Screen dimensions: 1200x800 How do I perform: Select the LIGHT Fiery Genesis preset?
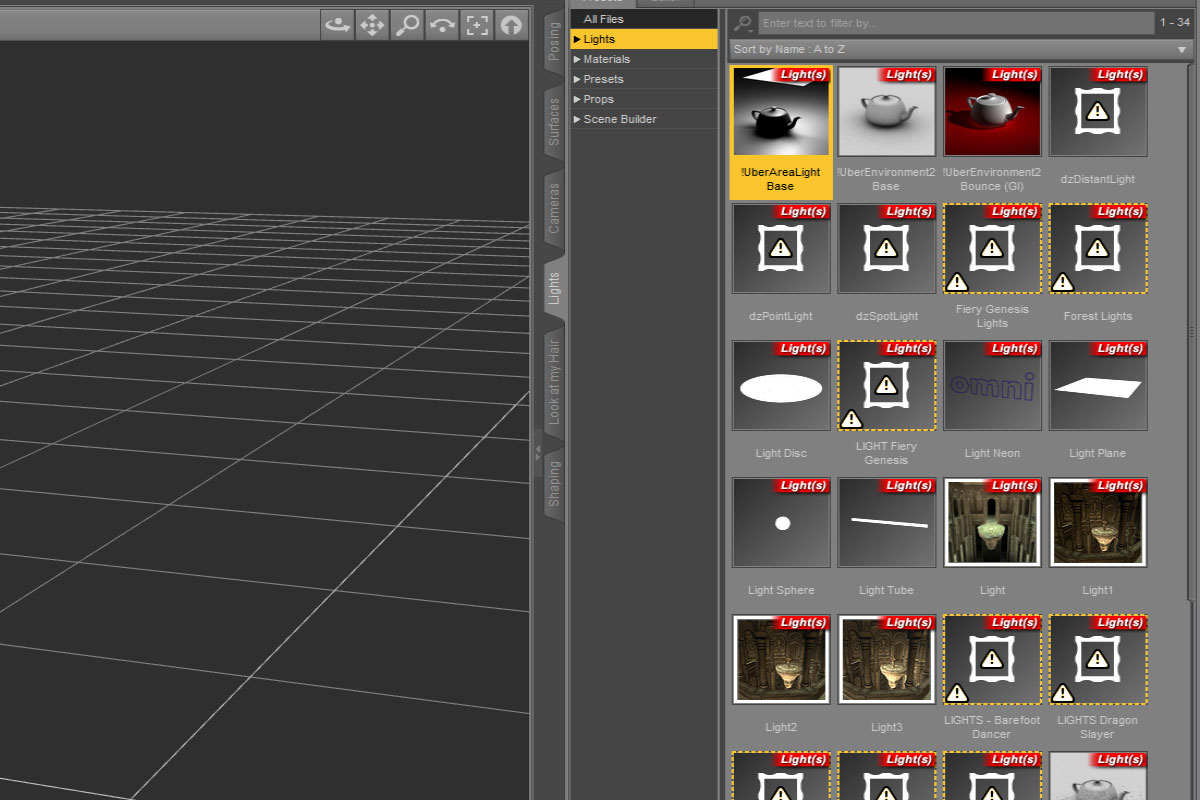pyautogui.click(x=886, y=385)
